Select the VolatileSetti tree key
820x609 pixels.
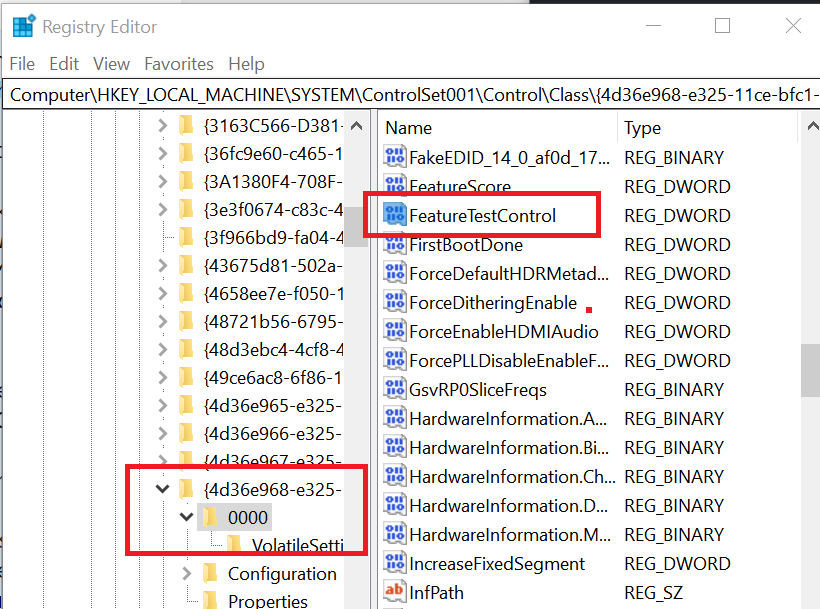click(297, 545)
